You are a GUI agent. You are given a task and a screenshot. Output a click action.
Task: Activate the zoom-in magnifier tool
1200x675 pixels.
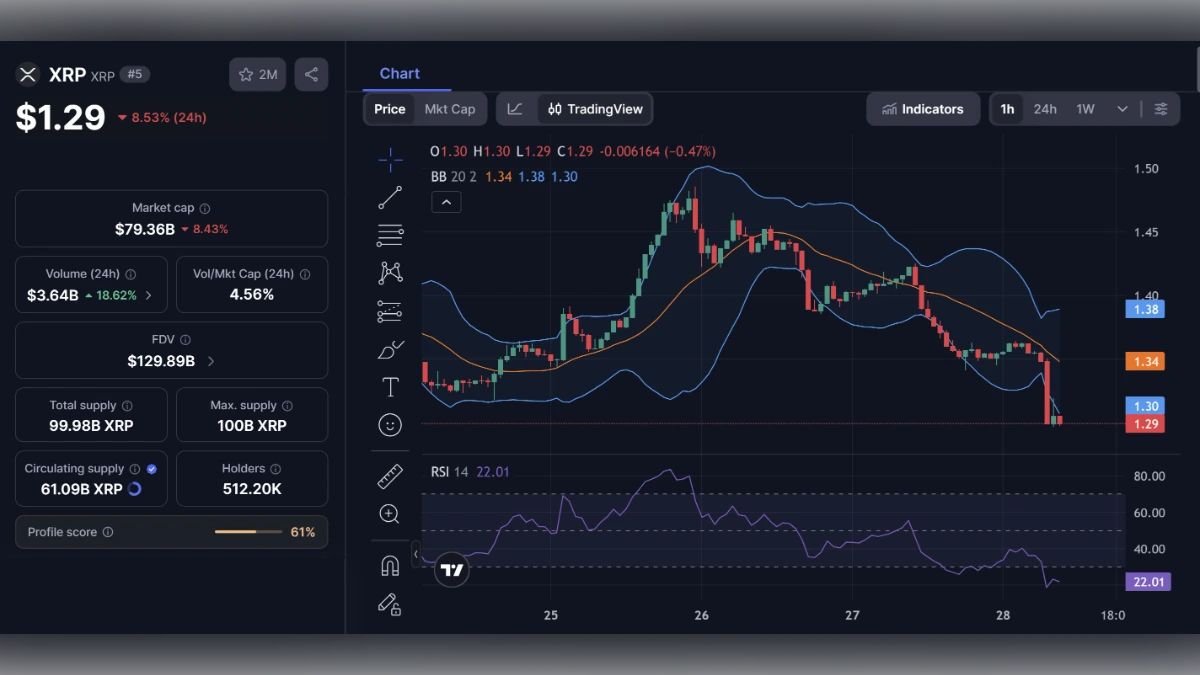tap(390, 514)
